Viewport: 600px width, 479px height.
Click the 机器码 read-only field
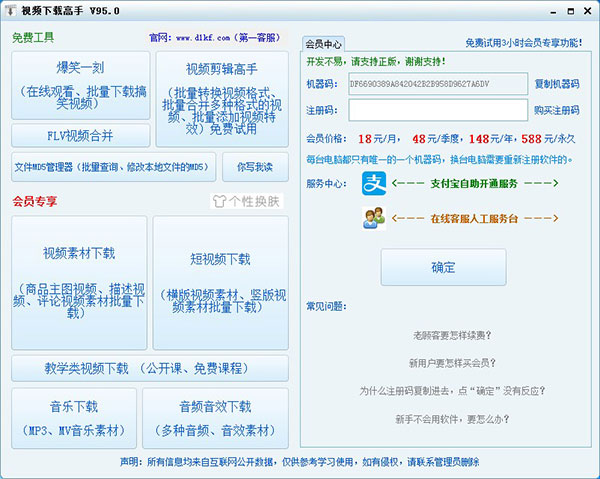438,84
